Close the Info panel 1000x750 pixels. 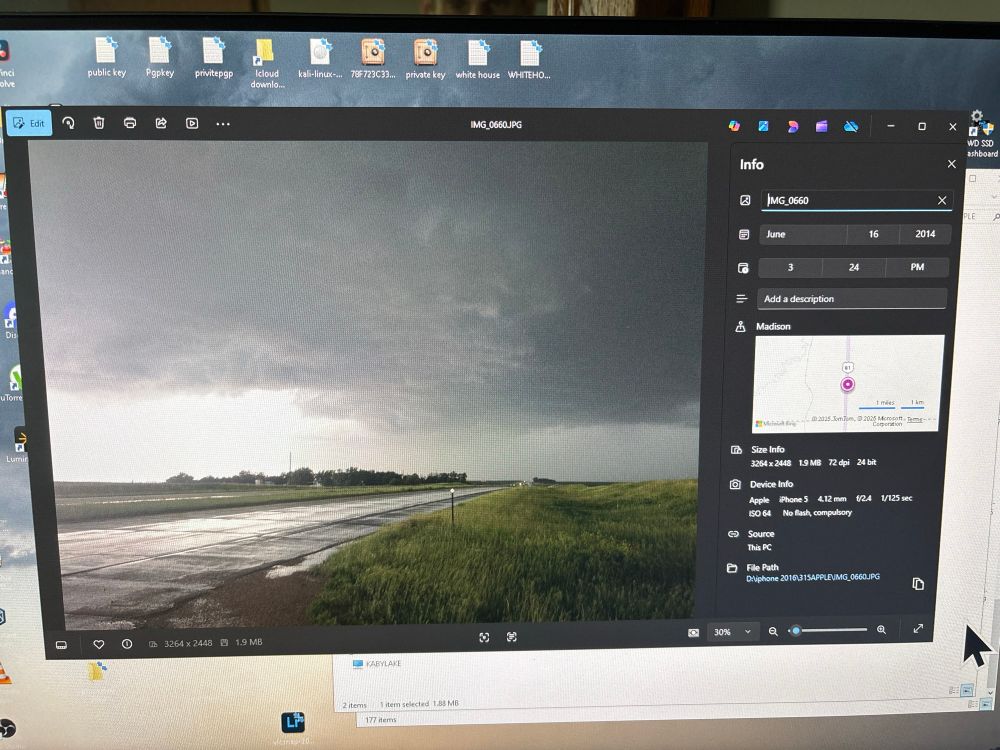pos(952,164)
